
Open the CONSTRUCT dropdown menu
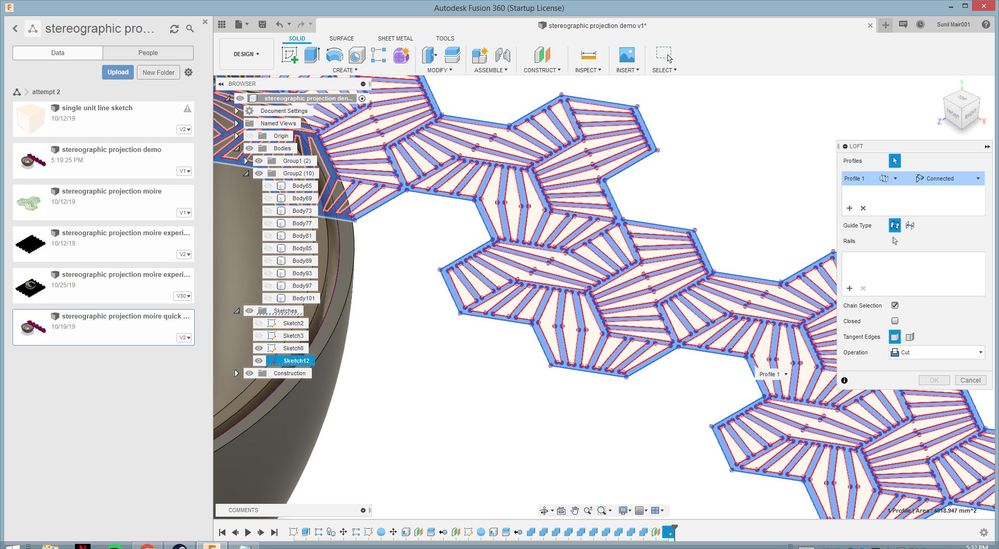[542, 70]
